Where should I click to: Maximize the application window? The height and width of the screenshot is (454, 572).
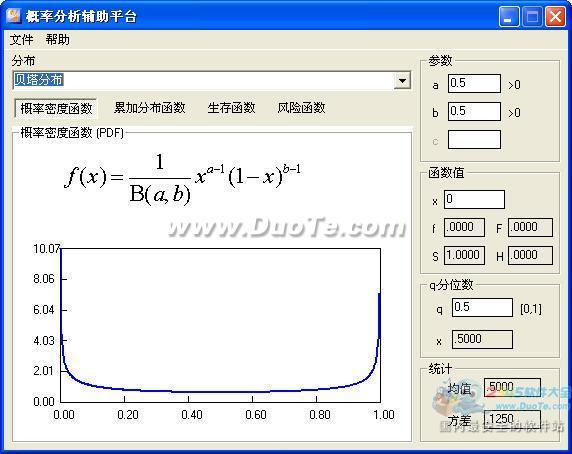(532, 16)
